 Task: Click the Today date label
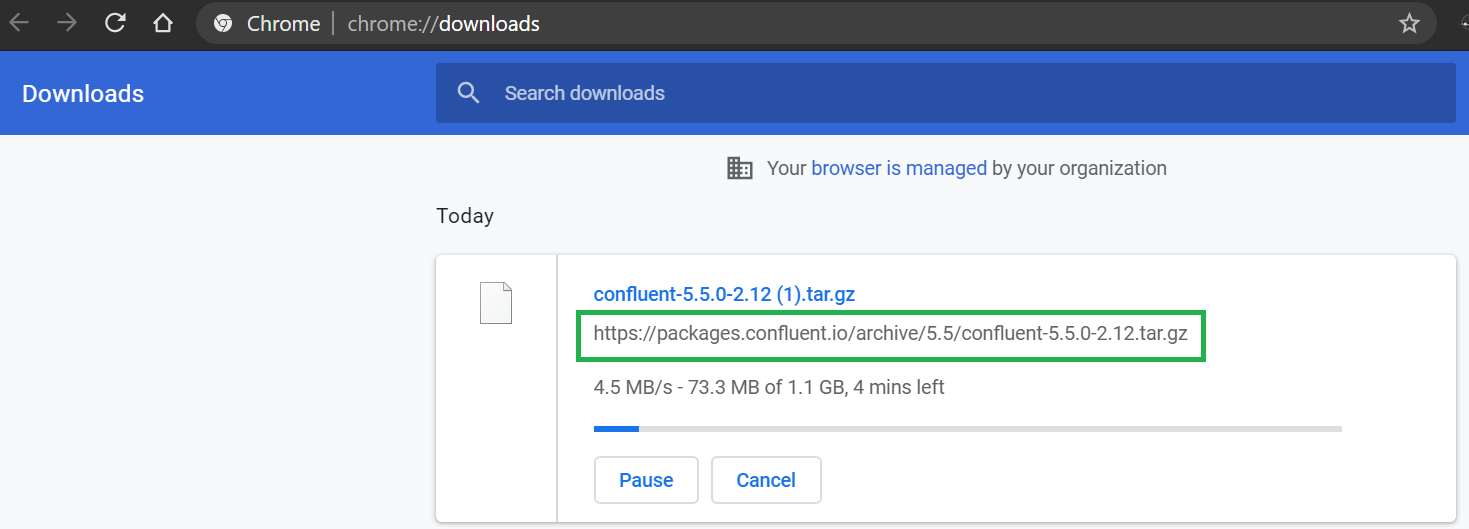pos(465,216)
